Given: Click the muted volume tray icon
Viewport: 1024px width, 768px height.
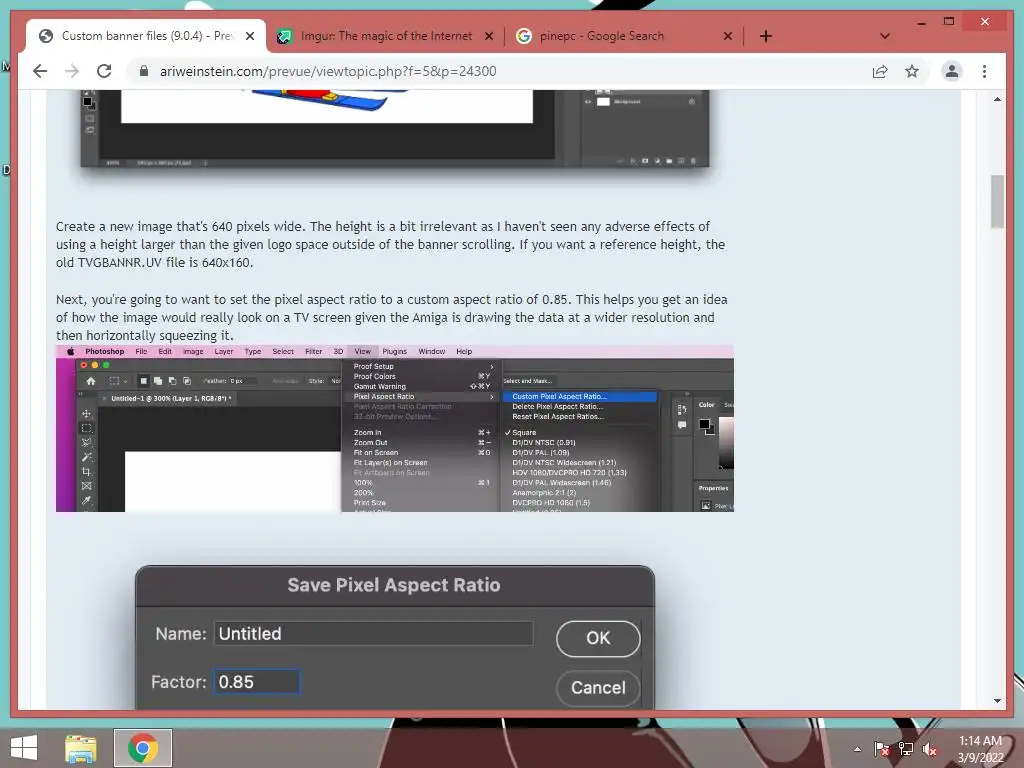Looking at the screenshot, I should pos(930,749).
